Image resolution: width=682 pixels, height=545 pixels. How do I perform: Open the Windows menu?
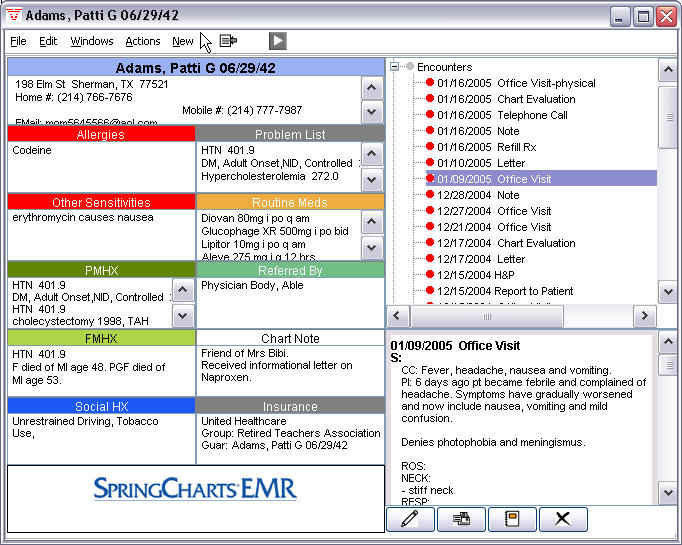[x=92, y=41]
